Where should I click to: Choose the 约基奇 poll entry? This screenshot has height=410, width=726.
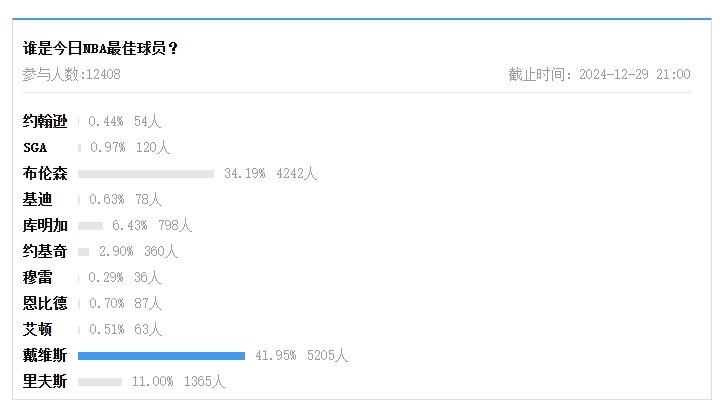(45, 251)
